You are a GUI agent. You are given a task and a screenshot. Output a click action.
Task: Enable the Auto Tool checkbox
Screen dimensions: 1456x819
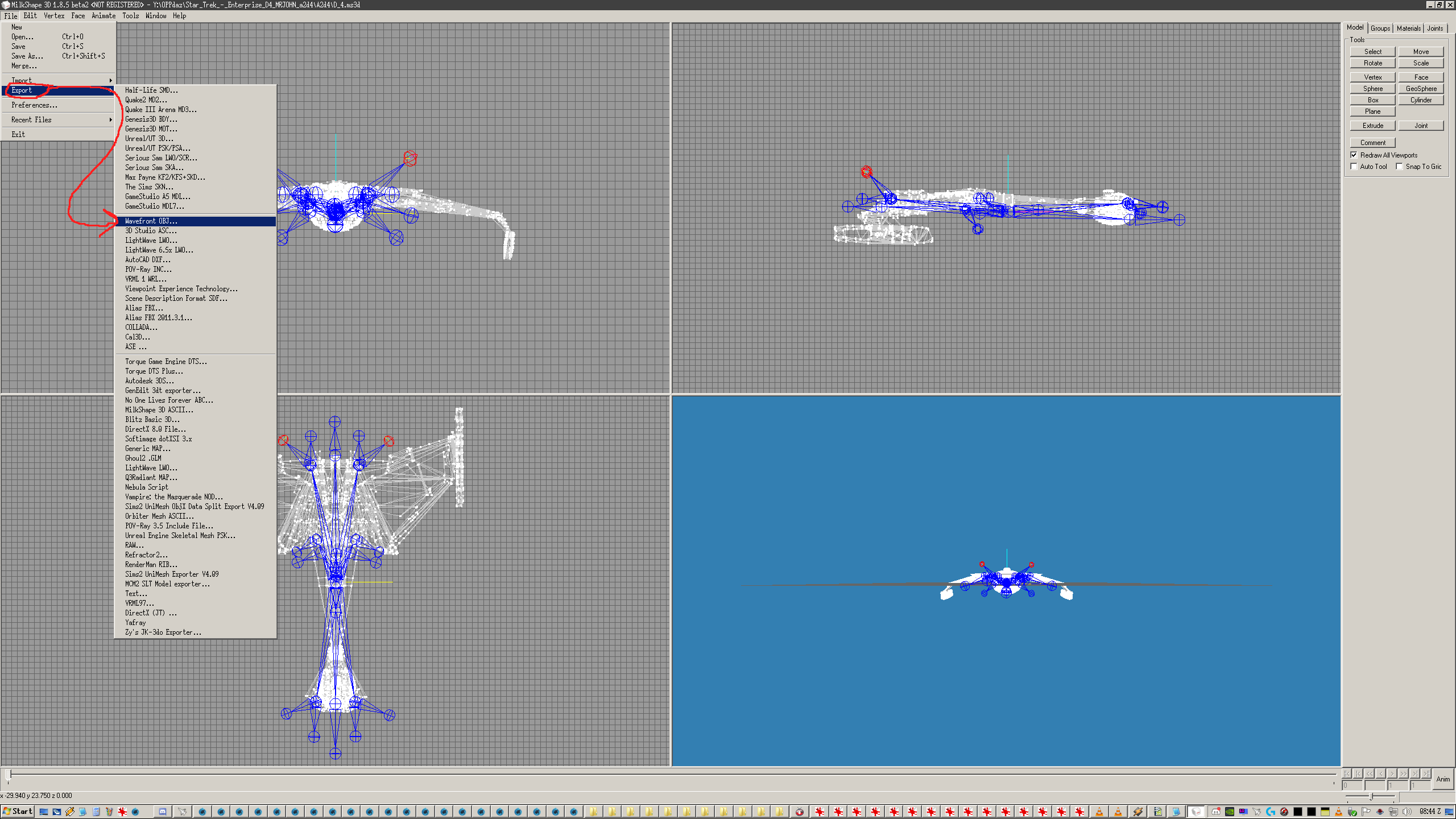(1354, 167)
